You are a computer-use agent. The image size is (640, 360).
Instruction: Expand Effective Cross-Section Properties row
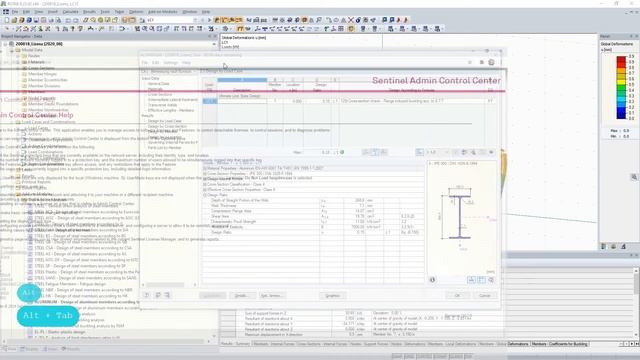(205, 189)
